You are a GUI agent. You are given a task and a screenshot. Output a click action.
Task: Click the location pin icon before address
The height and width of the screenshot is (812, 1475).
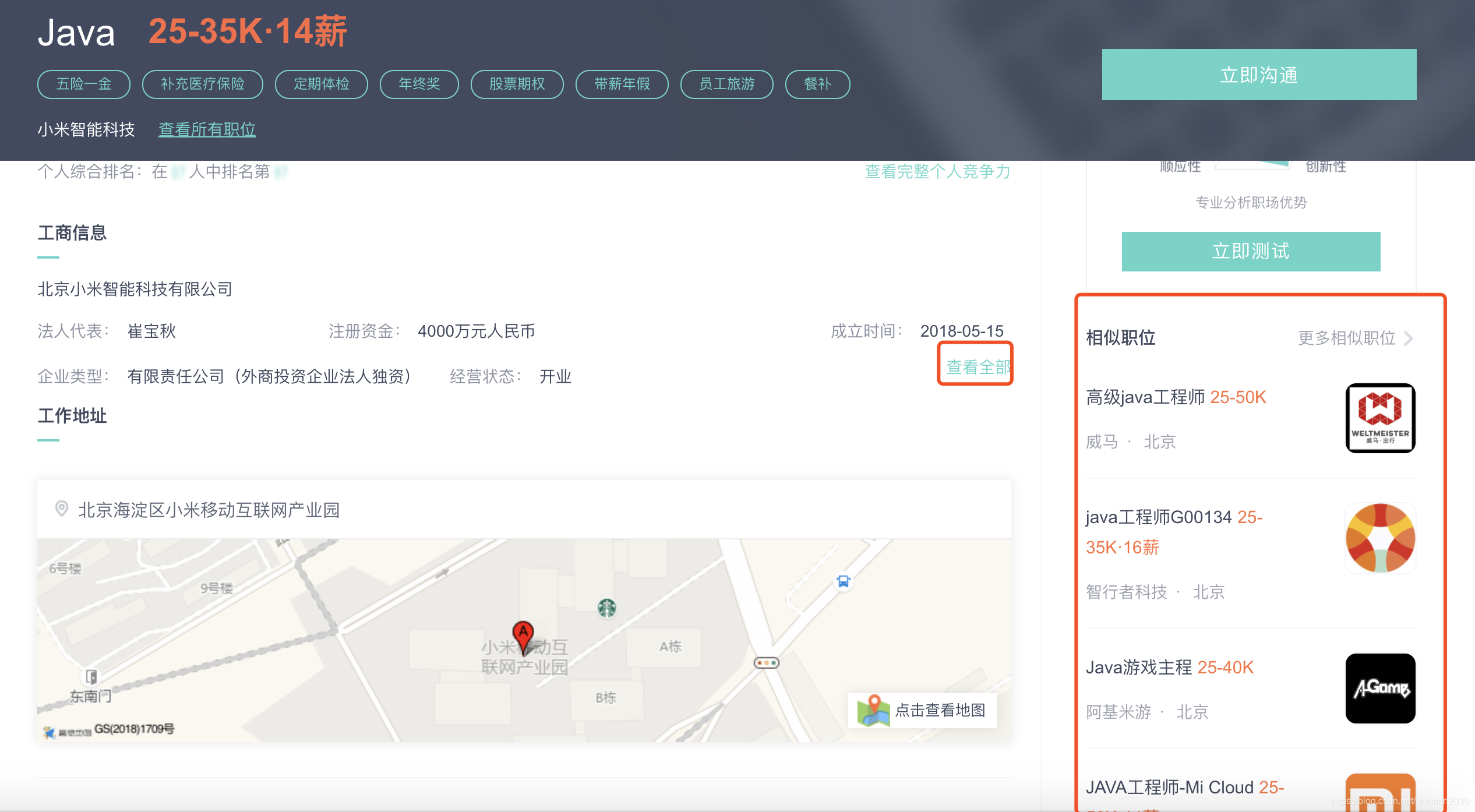(x=61, y=509)
